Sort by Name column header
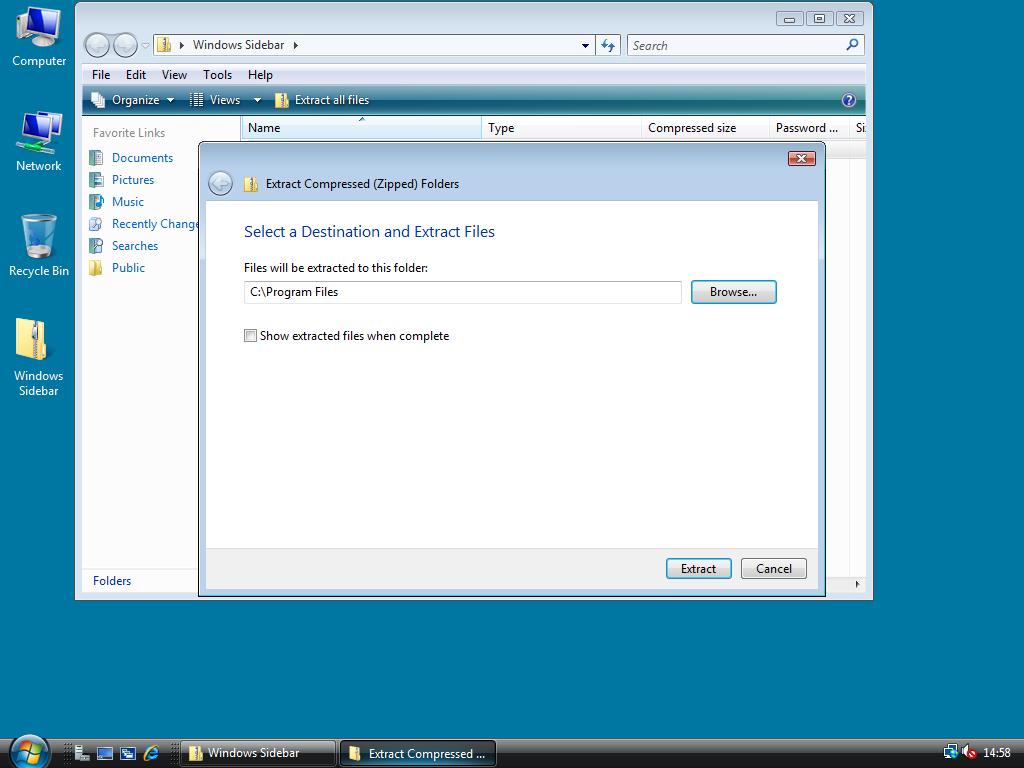The width and height of the screenshot is (1024, 768). click(x=361, y=128)
